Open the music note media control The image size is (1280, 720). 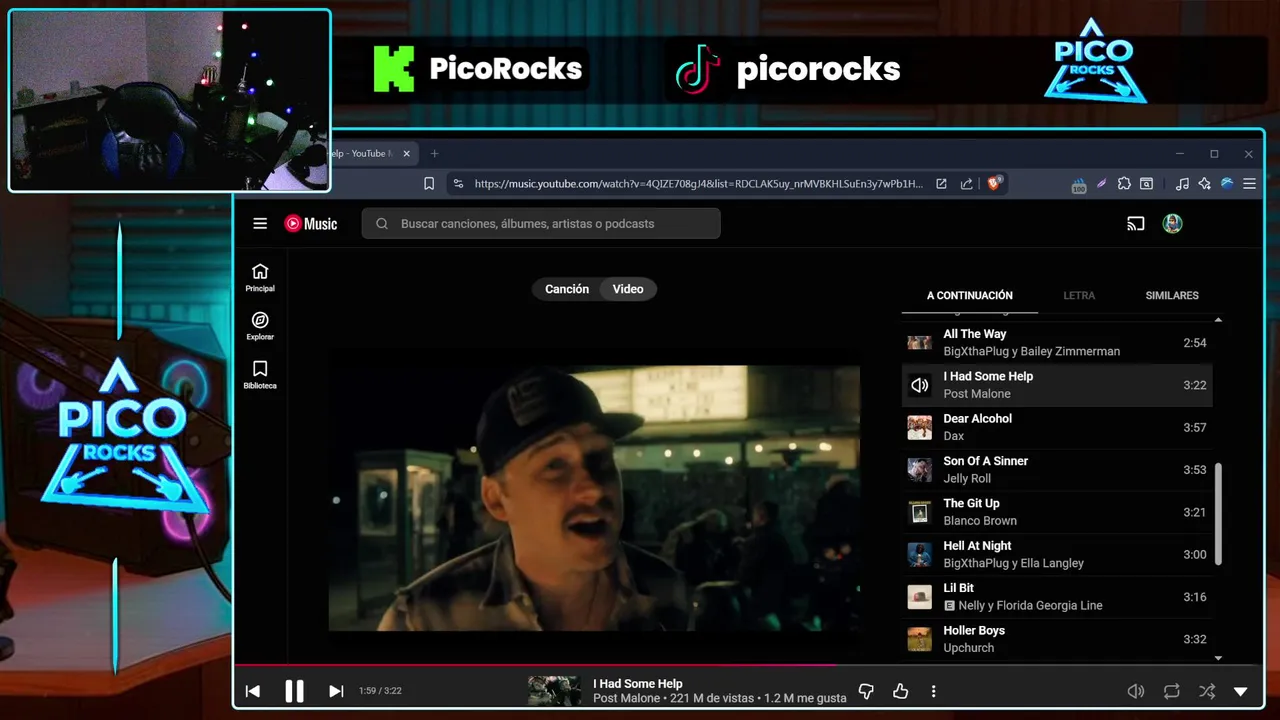tap(1182, 184)
